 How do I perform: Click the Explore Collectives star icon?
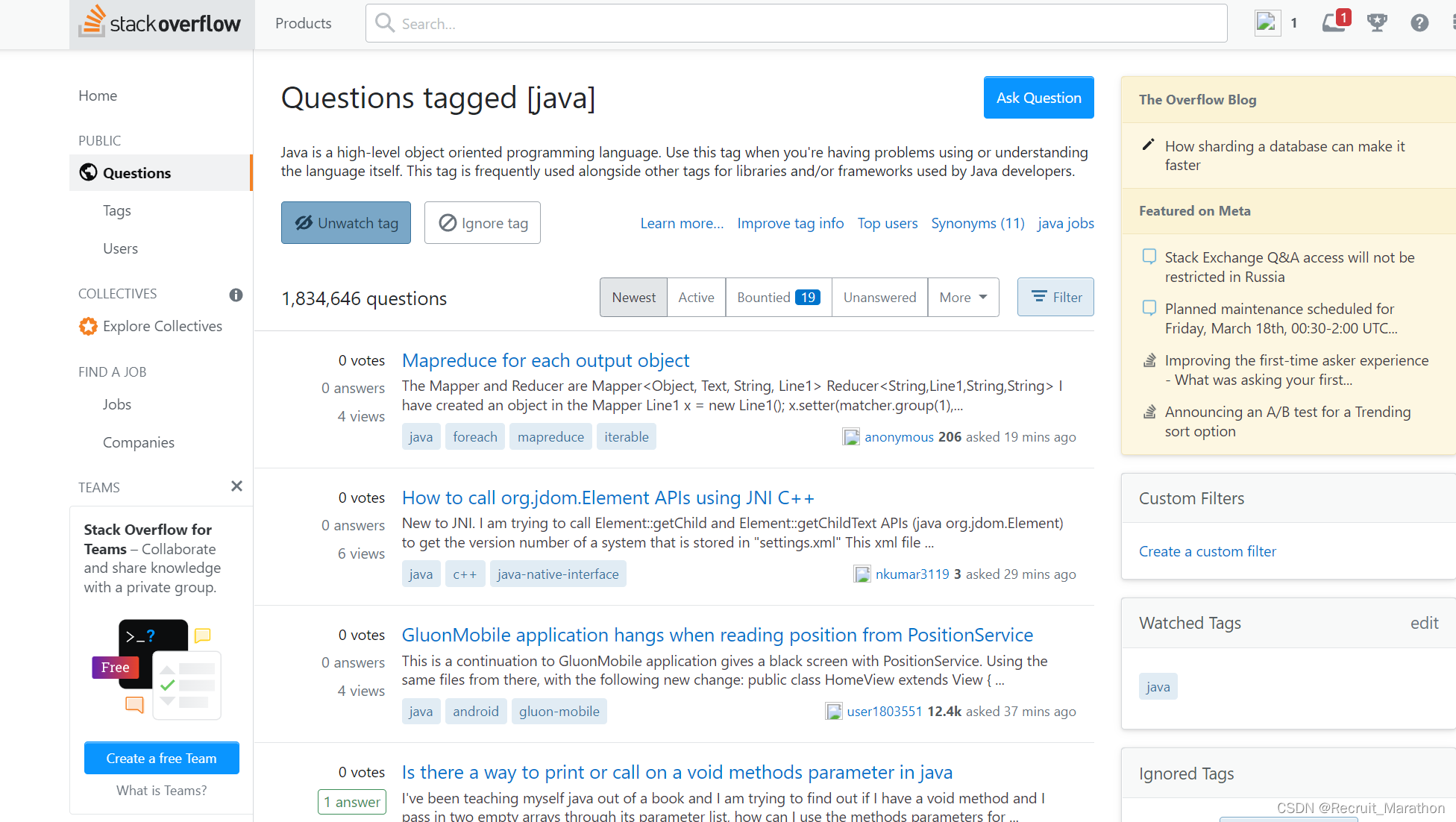pos(88,326)
